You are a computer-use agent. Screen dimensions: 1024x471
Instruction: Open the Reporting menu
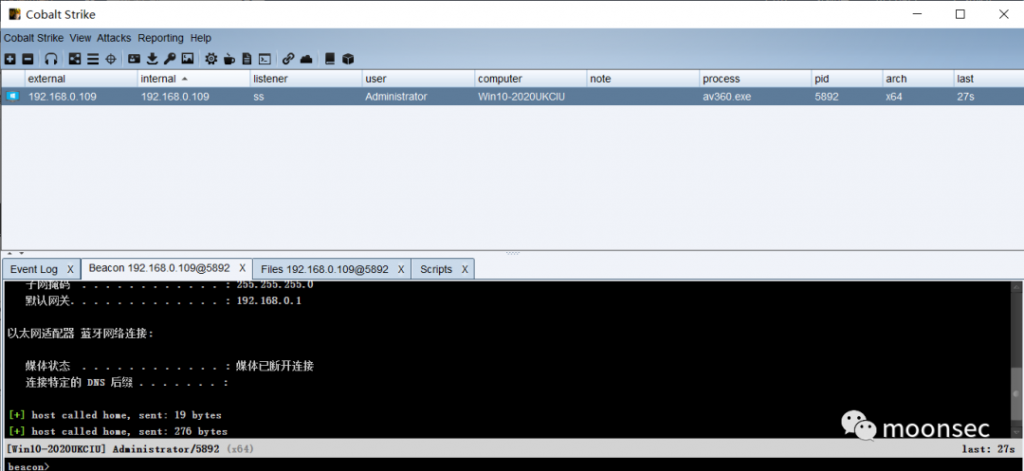tap(160, 38)
